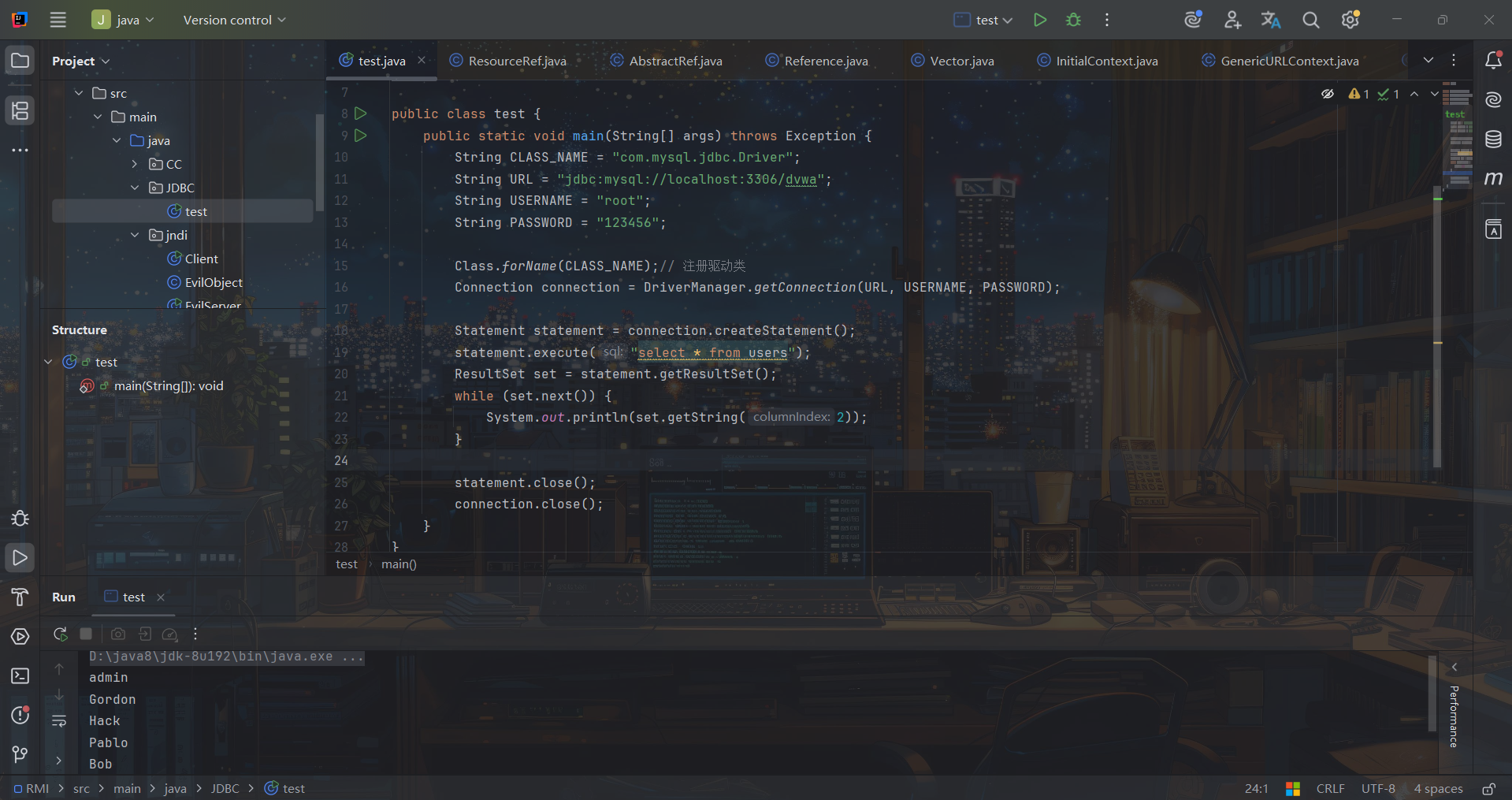1512x800 pixels.
Task: Click the Debug bug icon in top toolbar
Action: [1073, 20]
